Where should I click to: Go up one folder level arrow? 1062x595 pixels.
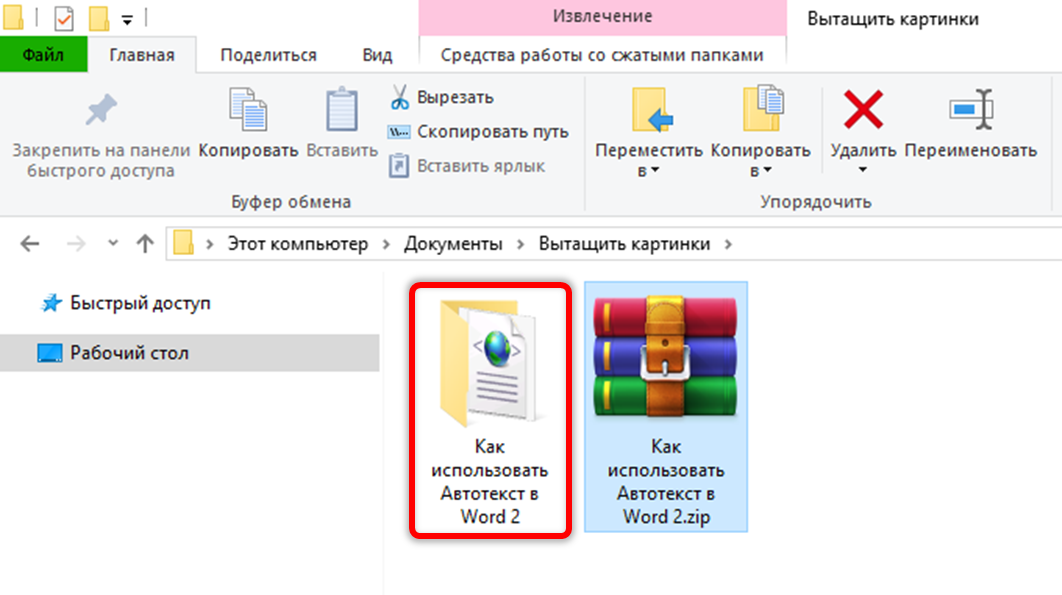click(x=144, y=243)
